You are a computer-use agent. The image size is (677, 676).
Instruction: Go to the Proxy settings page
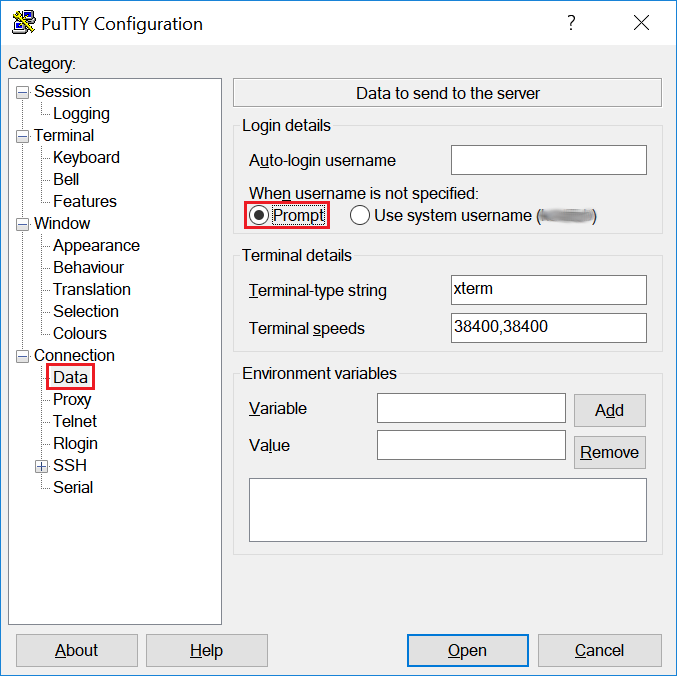tap(72, 399)
